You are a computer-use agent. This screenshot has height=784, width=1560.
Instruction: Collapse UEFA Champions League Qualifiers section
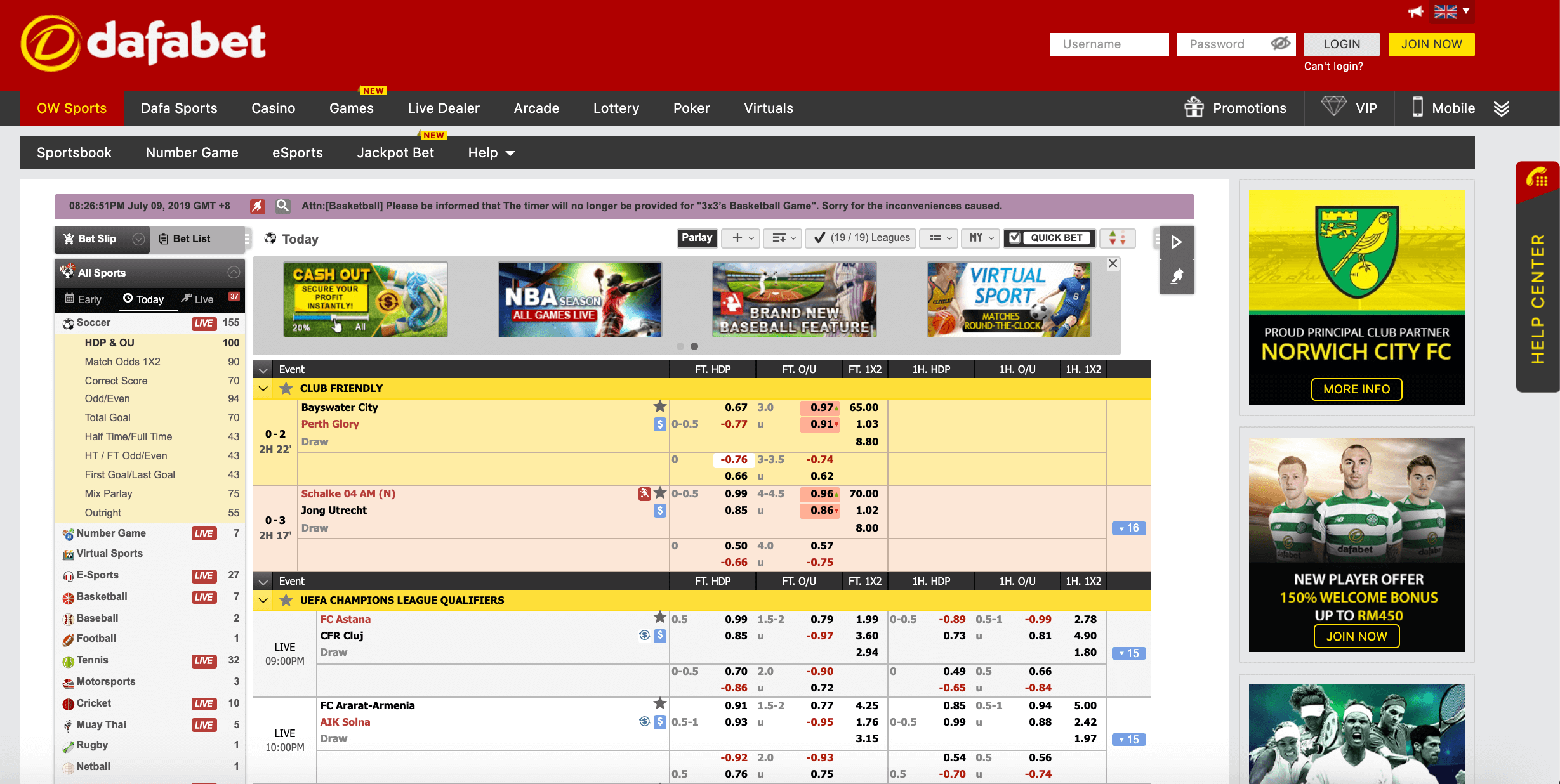[263, 600]
